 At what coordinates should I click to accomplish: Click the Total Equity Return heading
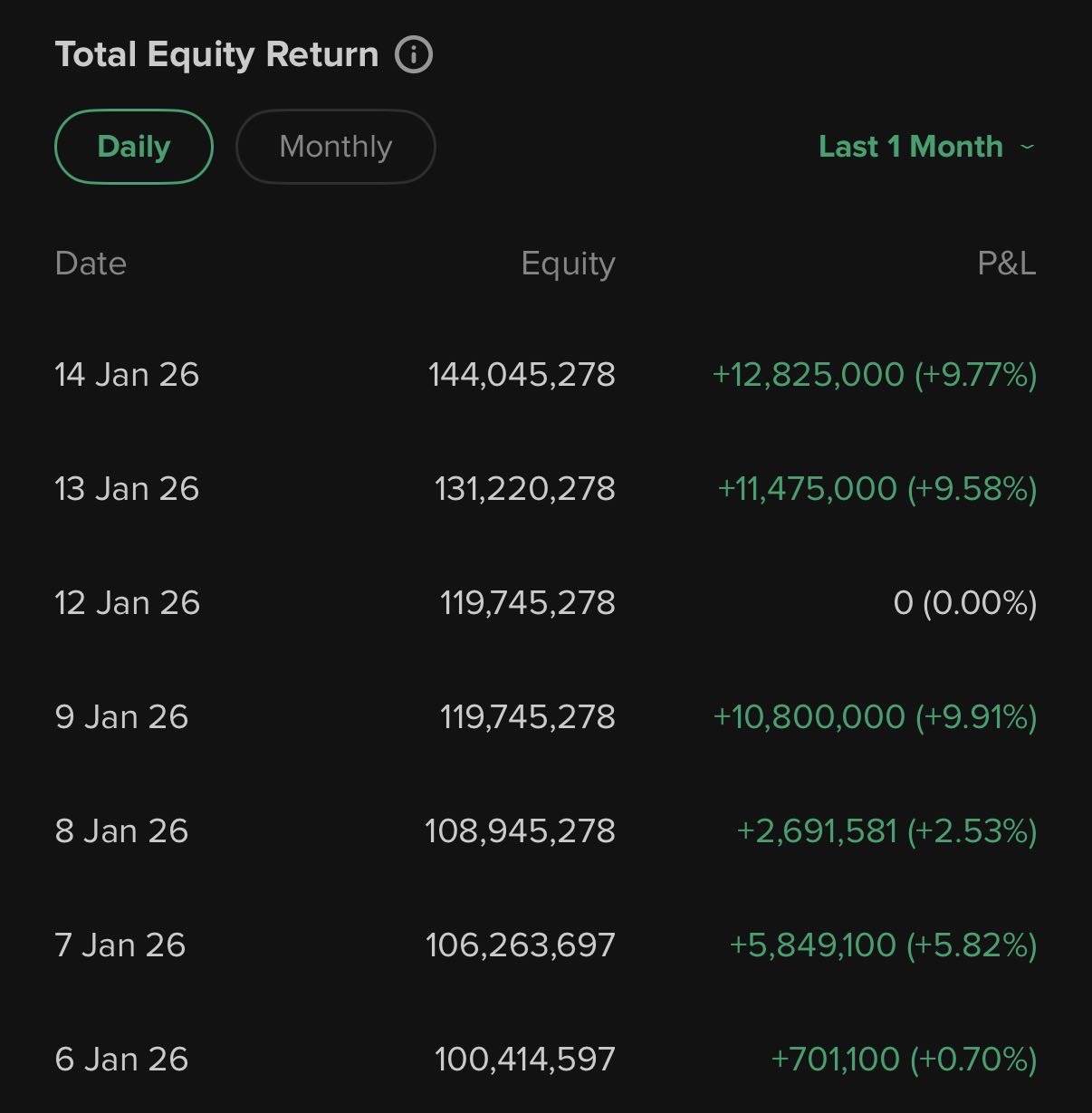(x=216, y=54)
